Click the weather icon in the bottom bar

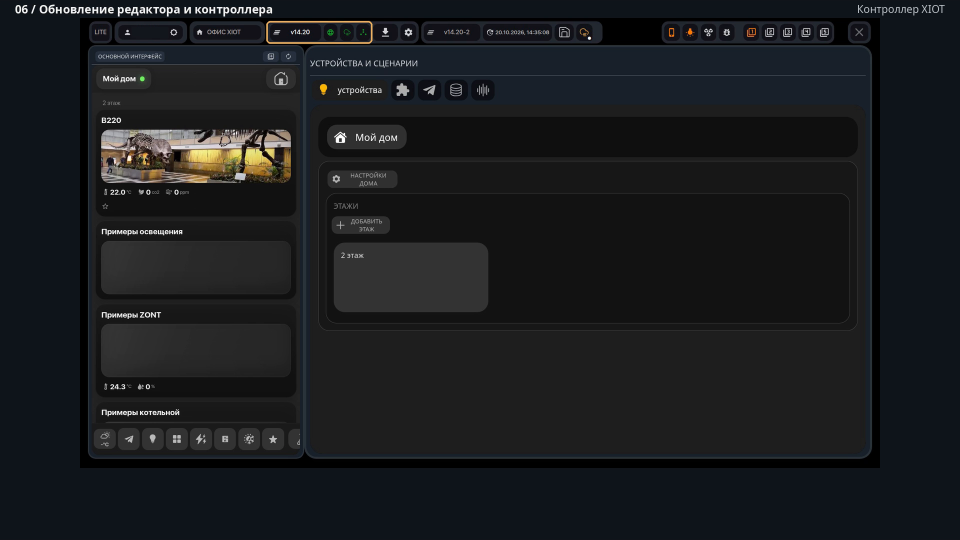105,439
